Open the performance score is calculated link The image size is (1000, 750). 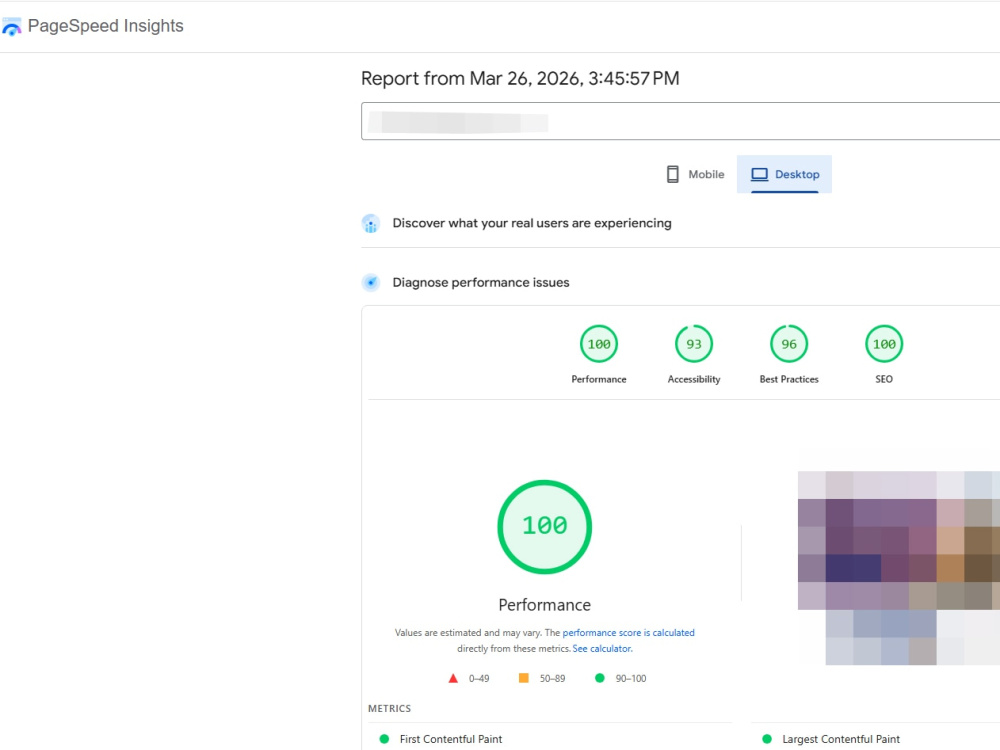[628, 633]
